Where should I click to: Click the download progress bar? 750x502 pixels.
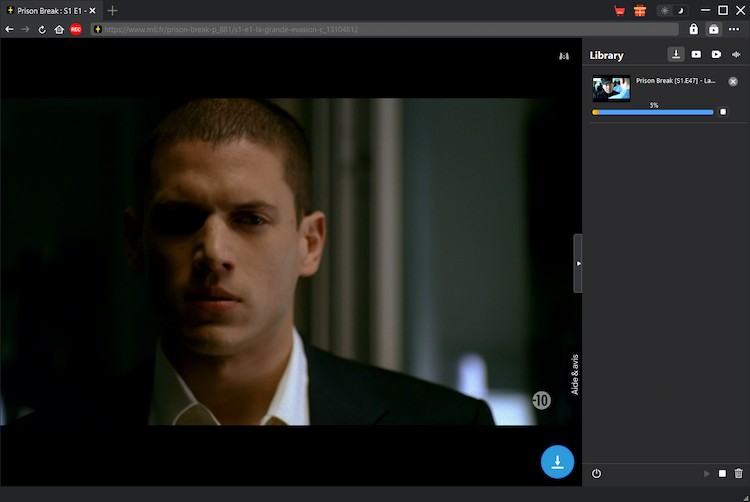click(653, 112)
